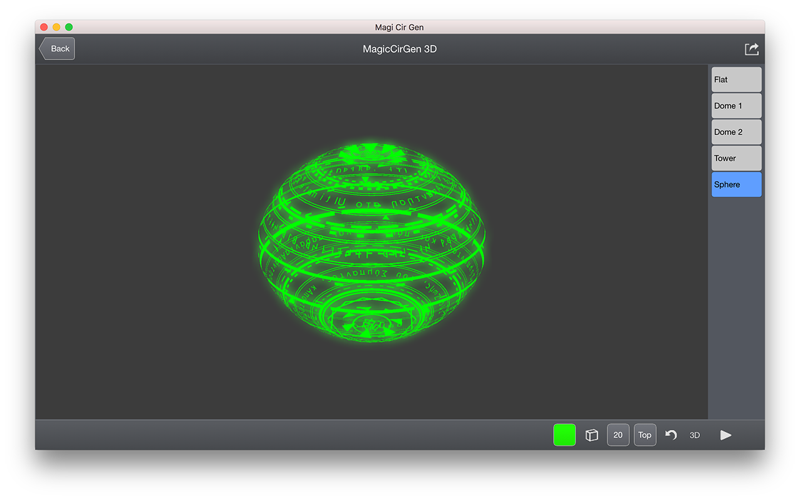
Task: Minimize window with the yellow button
Action: coord(56,27)
